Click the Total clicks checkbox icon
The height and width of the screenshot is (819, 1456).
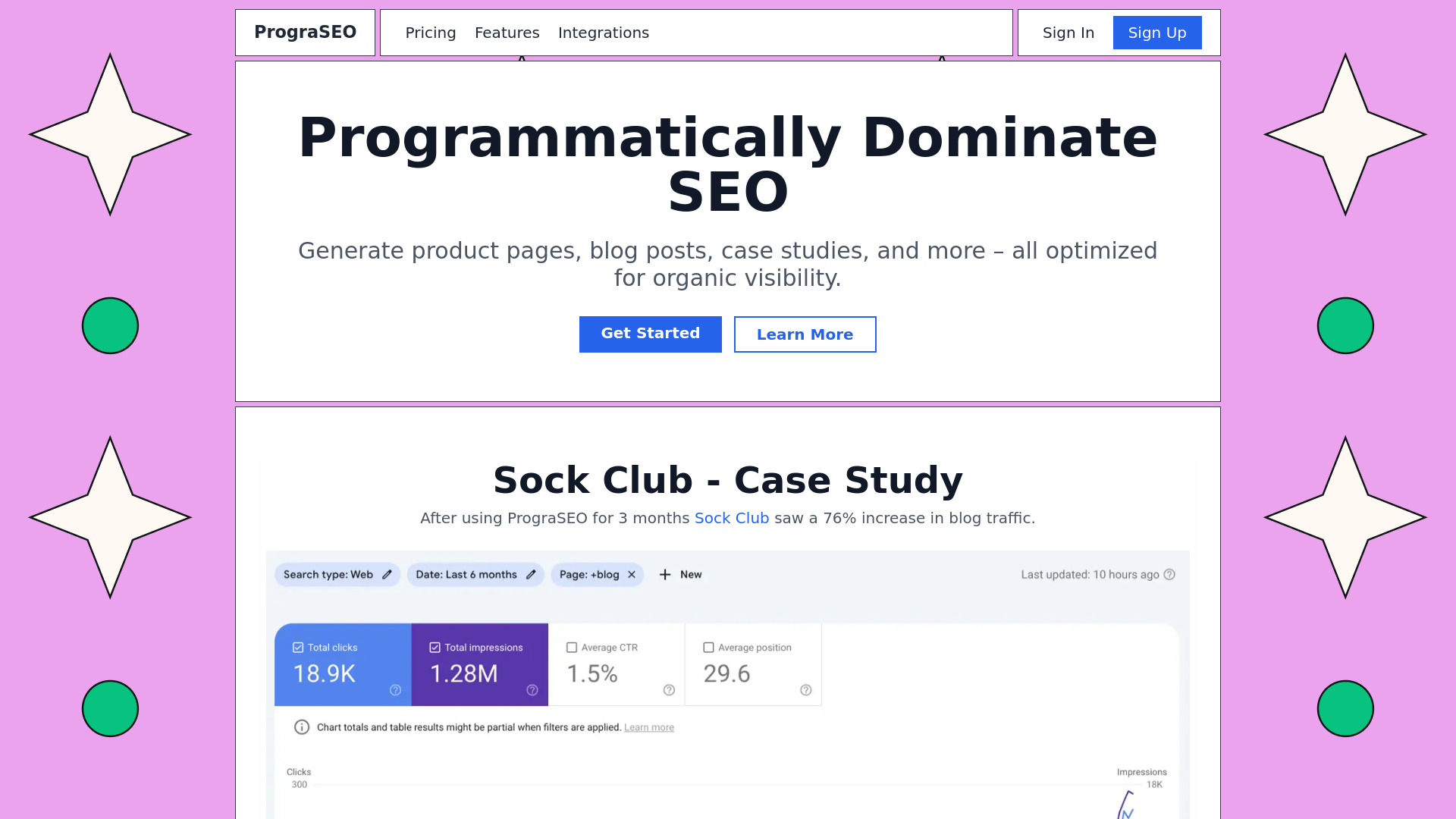click(x=298, y=647)
